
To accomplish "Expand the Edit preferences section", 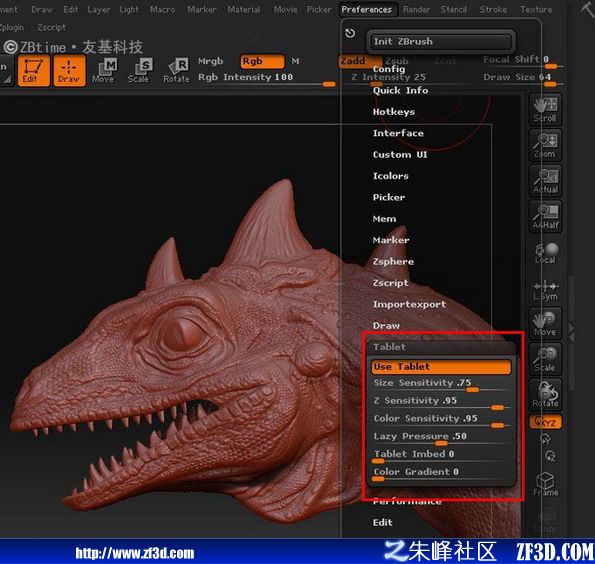I will coord(382,523).
